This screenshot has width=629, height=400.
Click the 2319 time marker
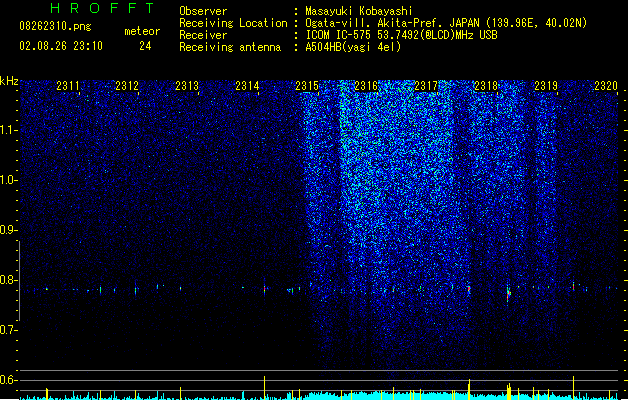tap(546, 85)
